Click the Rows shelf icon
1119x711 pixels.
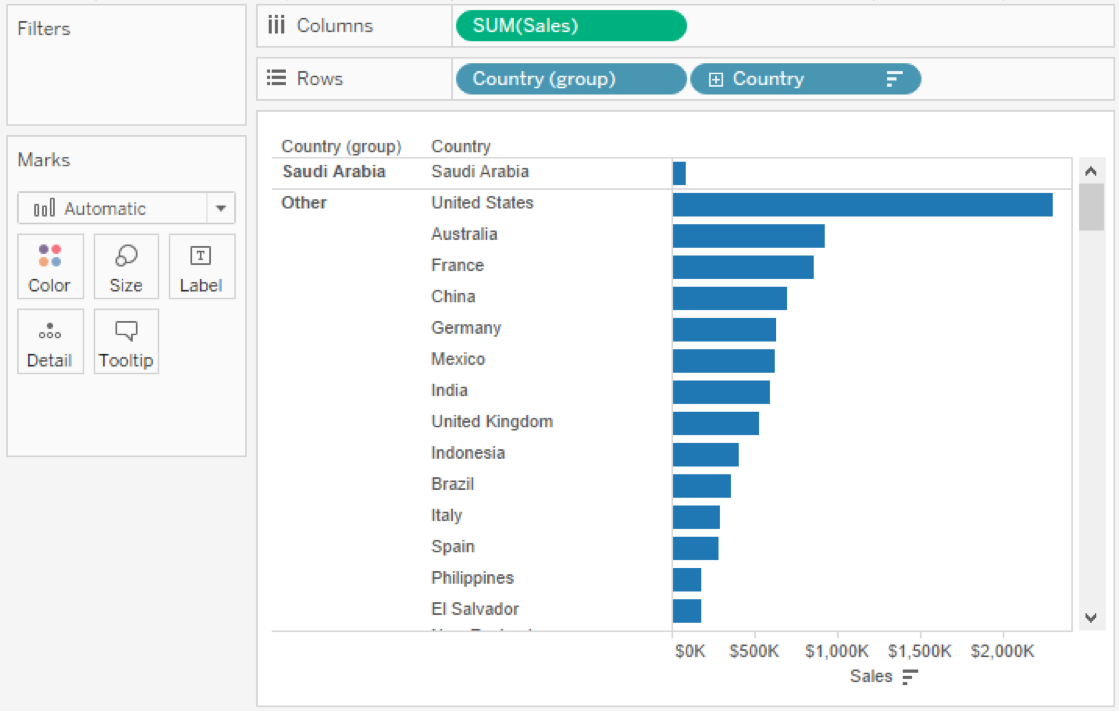(276, 78)
